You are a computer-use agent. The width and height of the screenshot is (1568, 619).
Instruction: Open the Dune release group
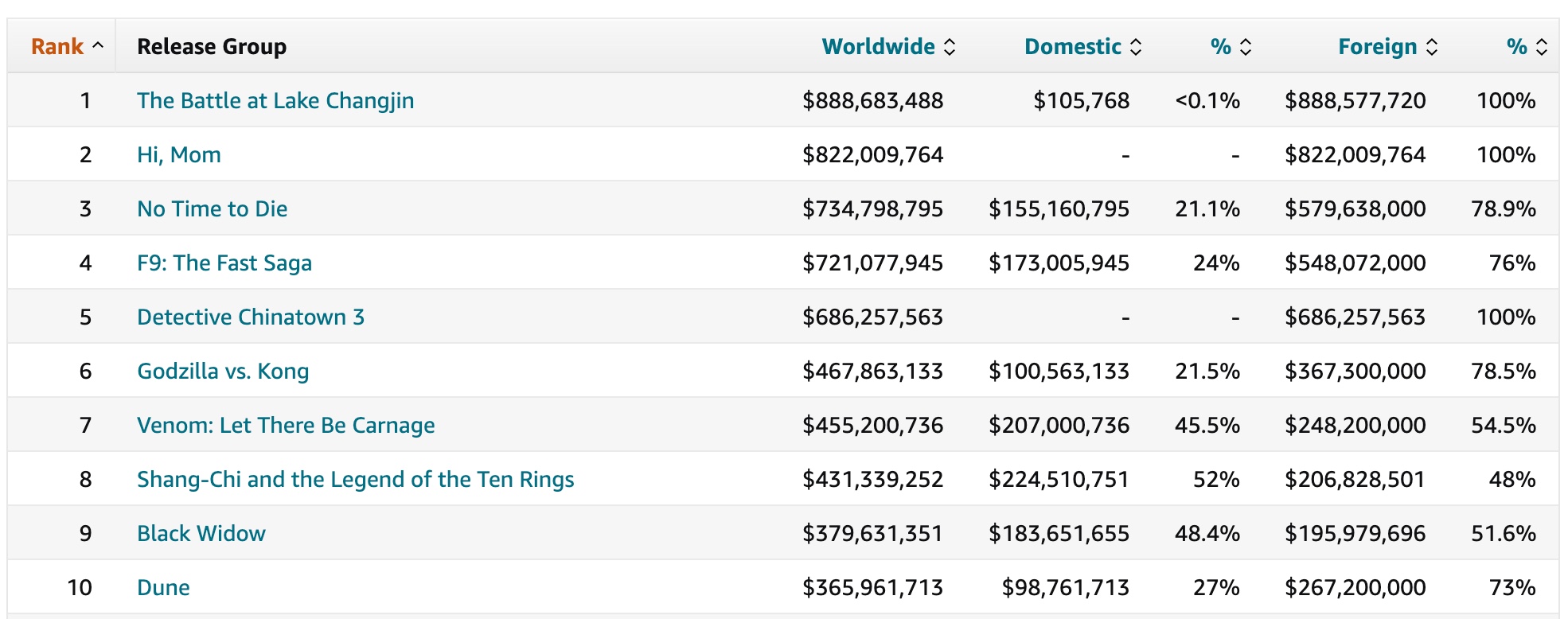click(x=163, y=587)
